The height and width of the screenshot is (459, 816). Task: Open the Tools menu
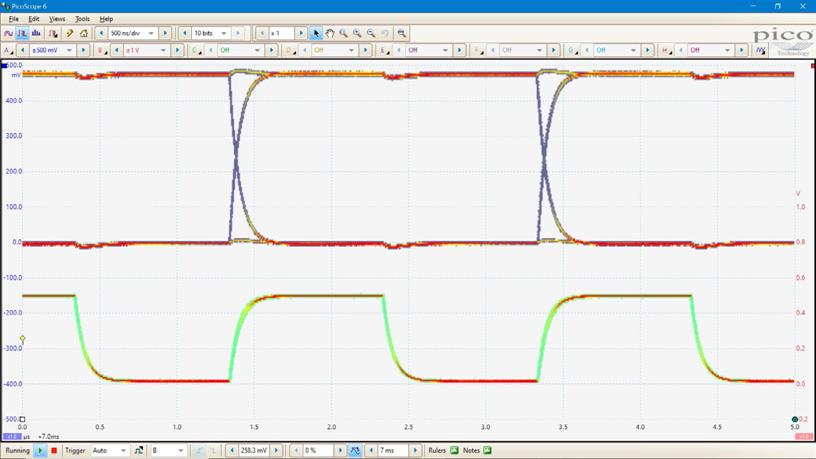(82, 19)
